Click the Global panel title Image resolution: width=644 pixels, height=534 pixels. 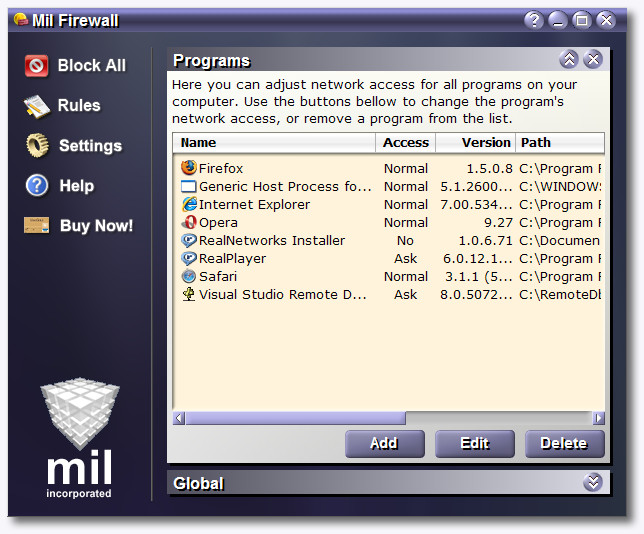click(x=199, y=483)
